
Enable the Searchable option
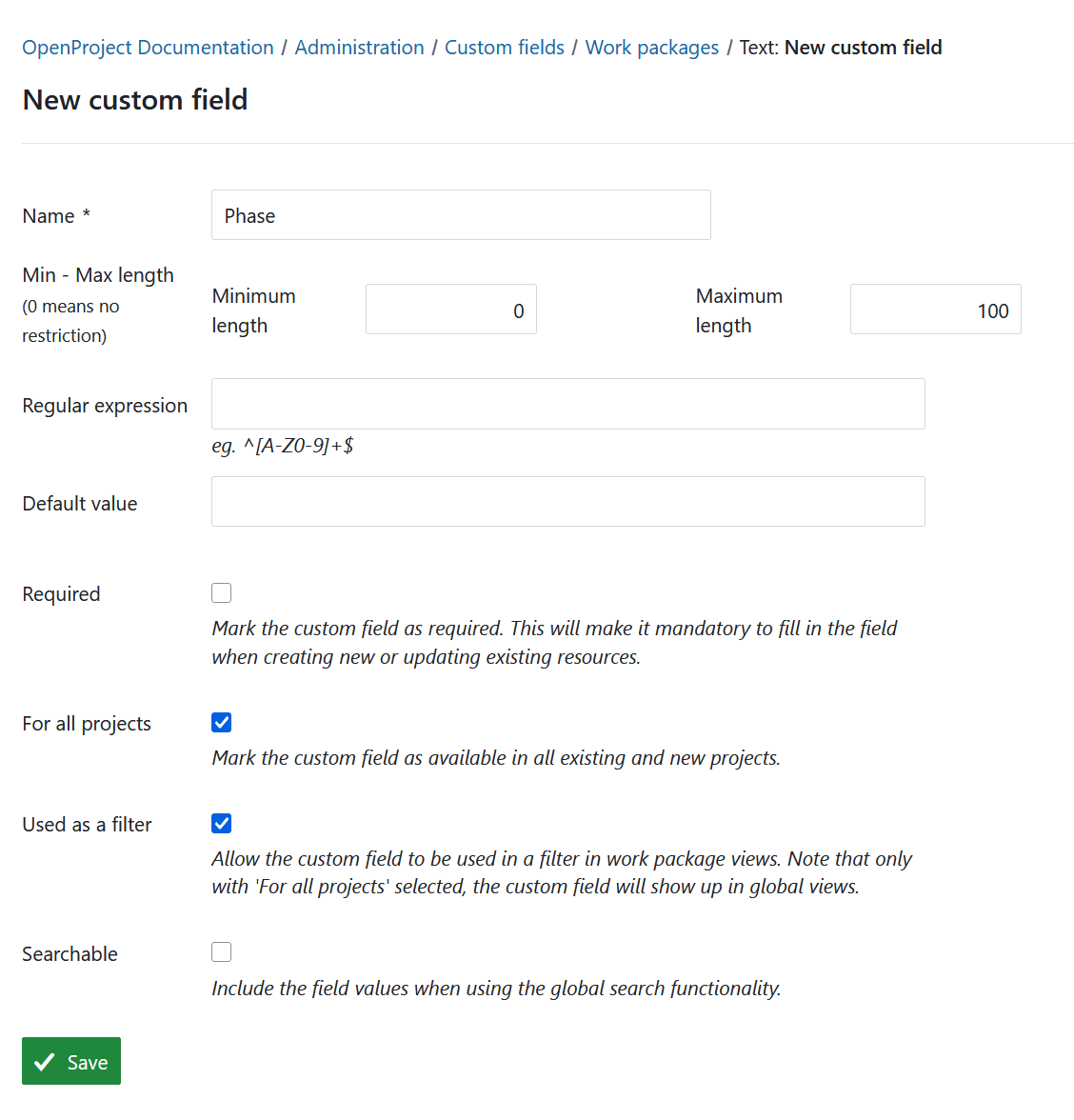pyautogui.click(x=221, y=951)
